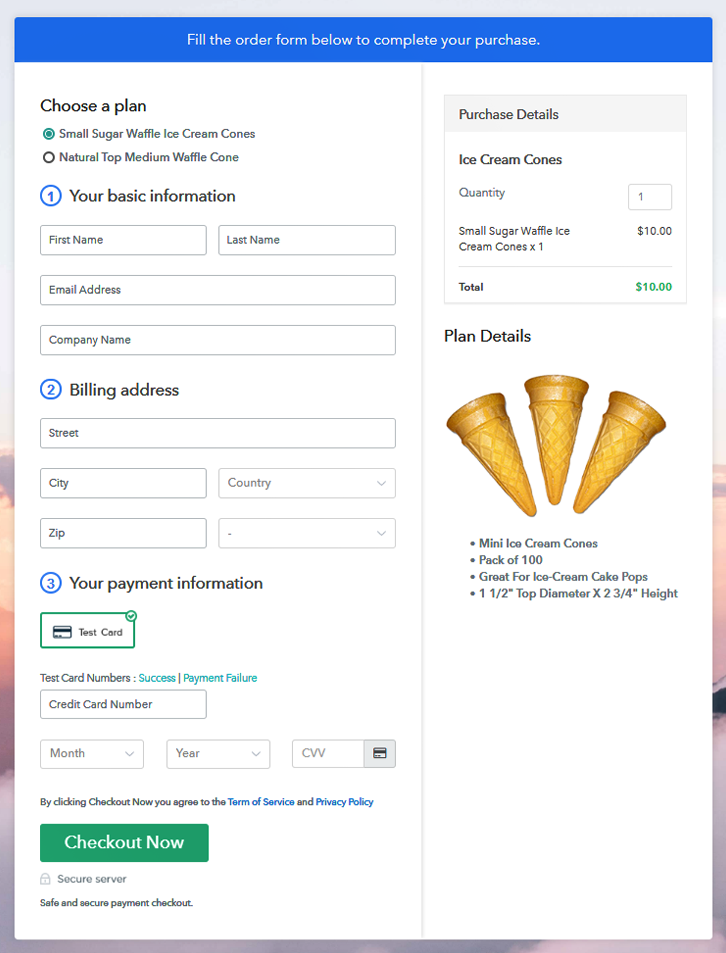726x953 pixels.
Task: Focus the Email Address field
Action: click(218, 290)
